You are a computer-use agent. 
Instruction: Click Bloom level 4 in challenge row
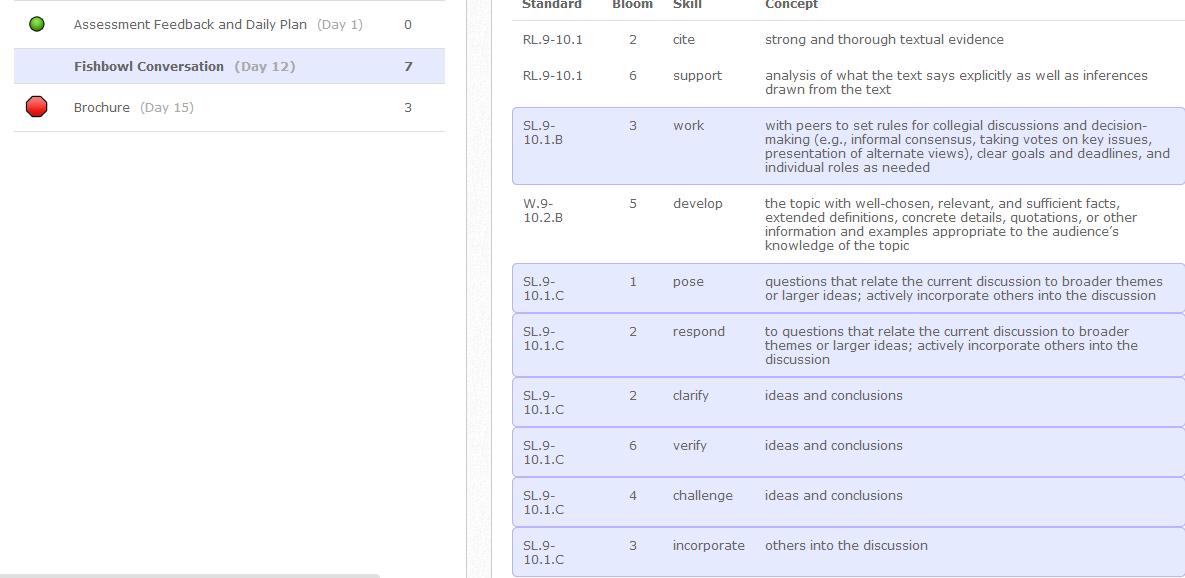633,495
